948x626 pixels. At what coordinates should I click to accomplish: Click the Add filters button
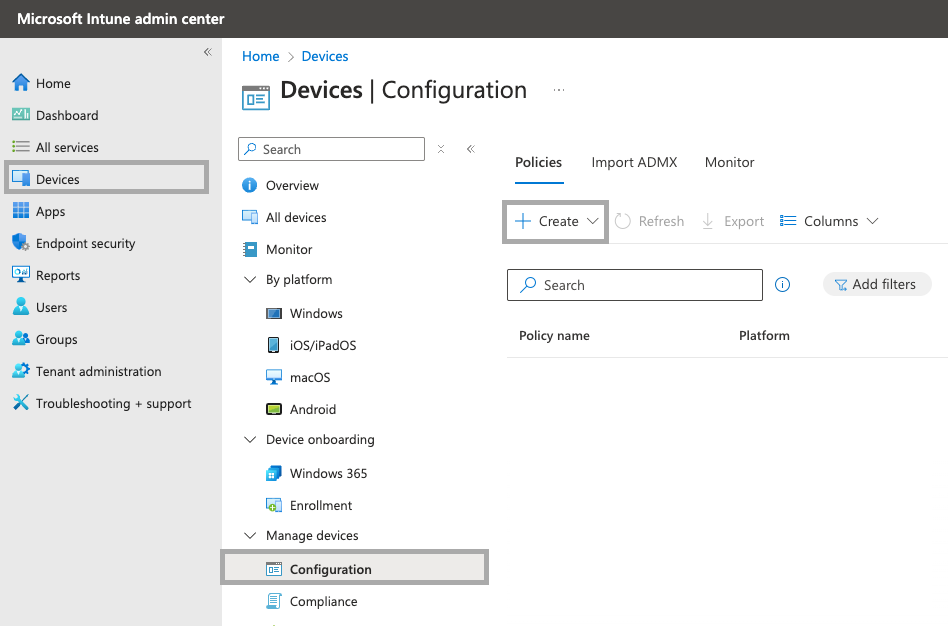coord(877,284)
